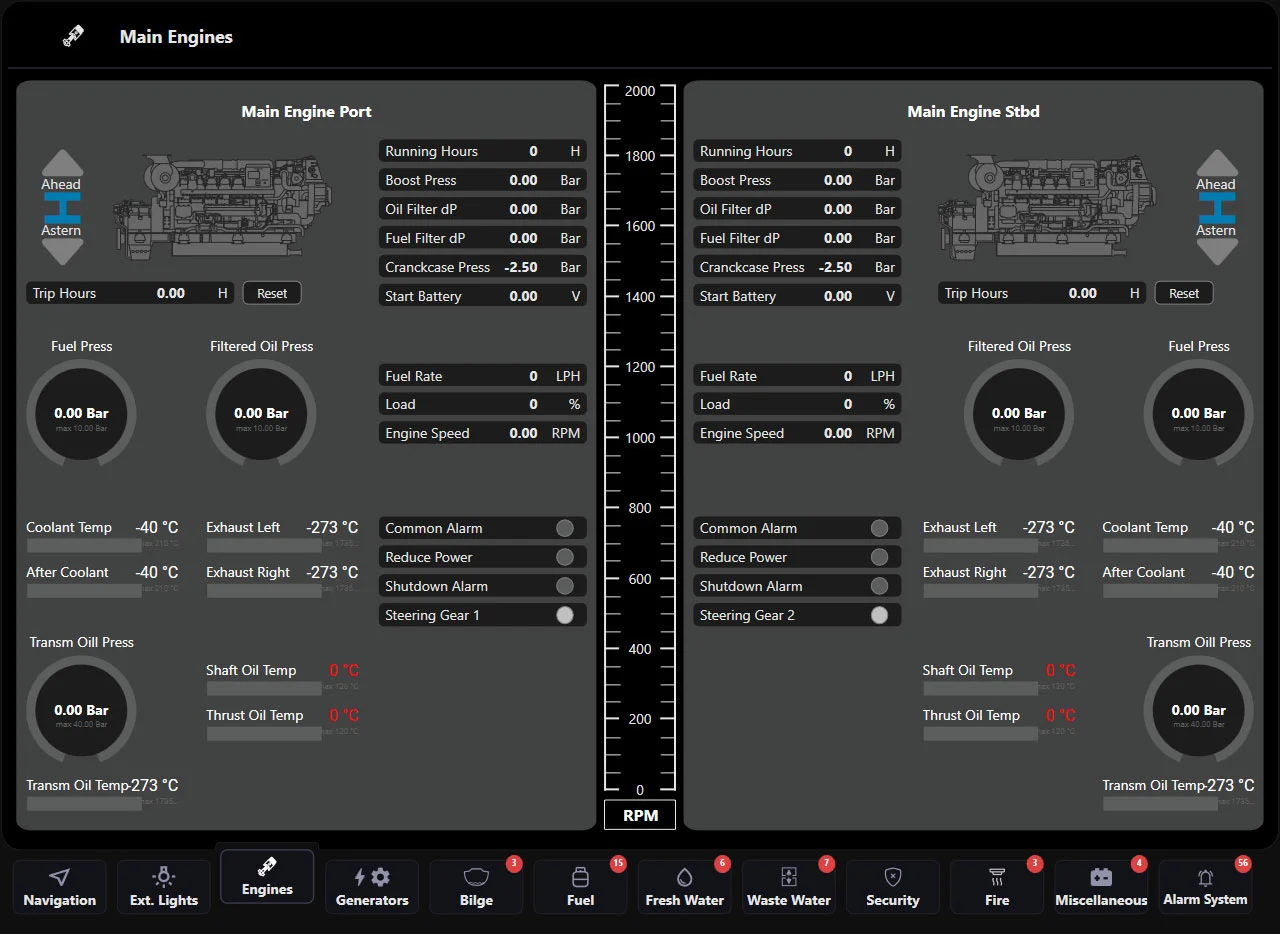Switch to the Miscellaneous tab
Screen dimensions: 1280x934
tap(1101, 887)
